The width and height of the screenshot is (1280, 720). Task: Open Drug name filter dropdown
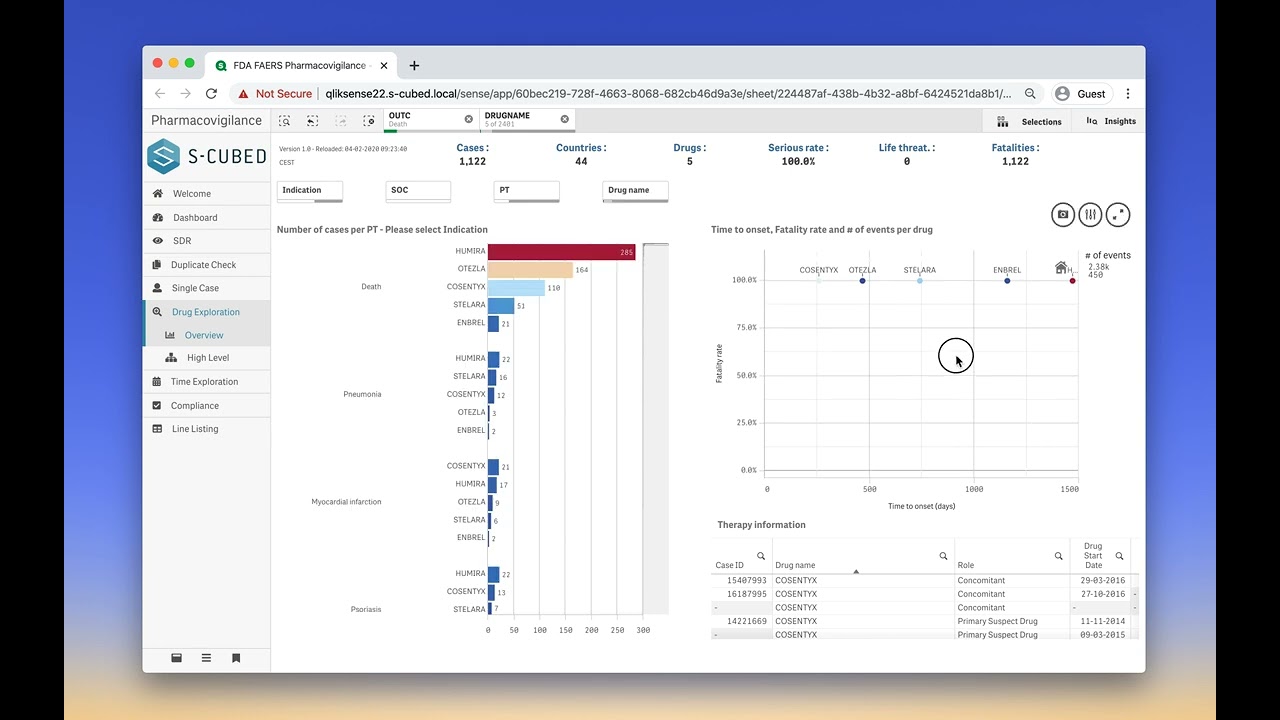635,191
